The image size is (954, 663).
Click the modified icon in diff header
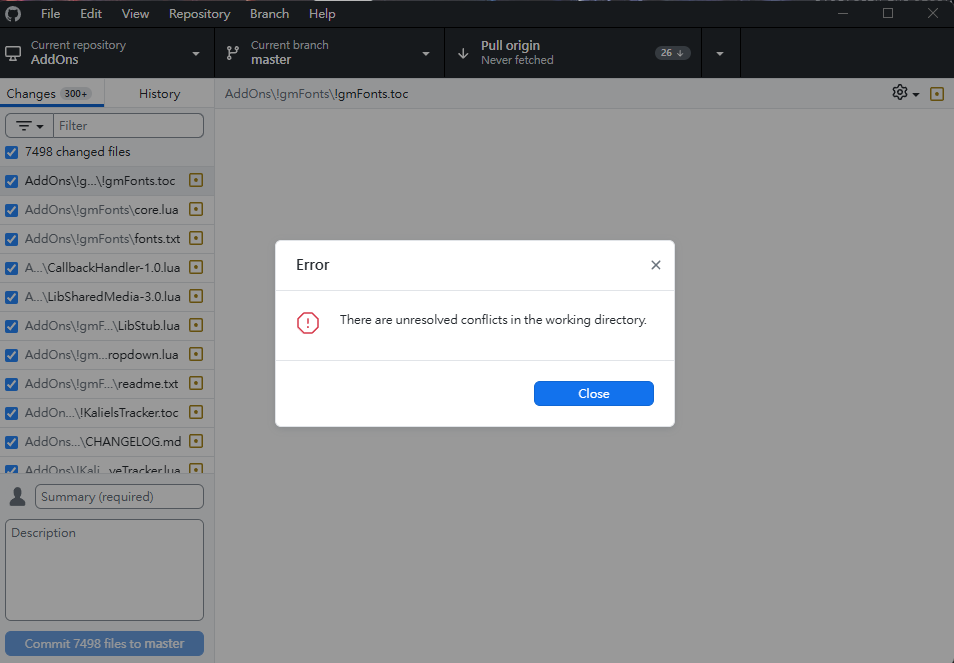[x=937, y=94]
